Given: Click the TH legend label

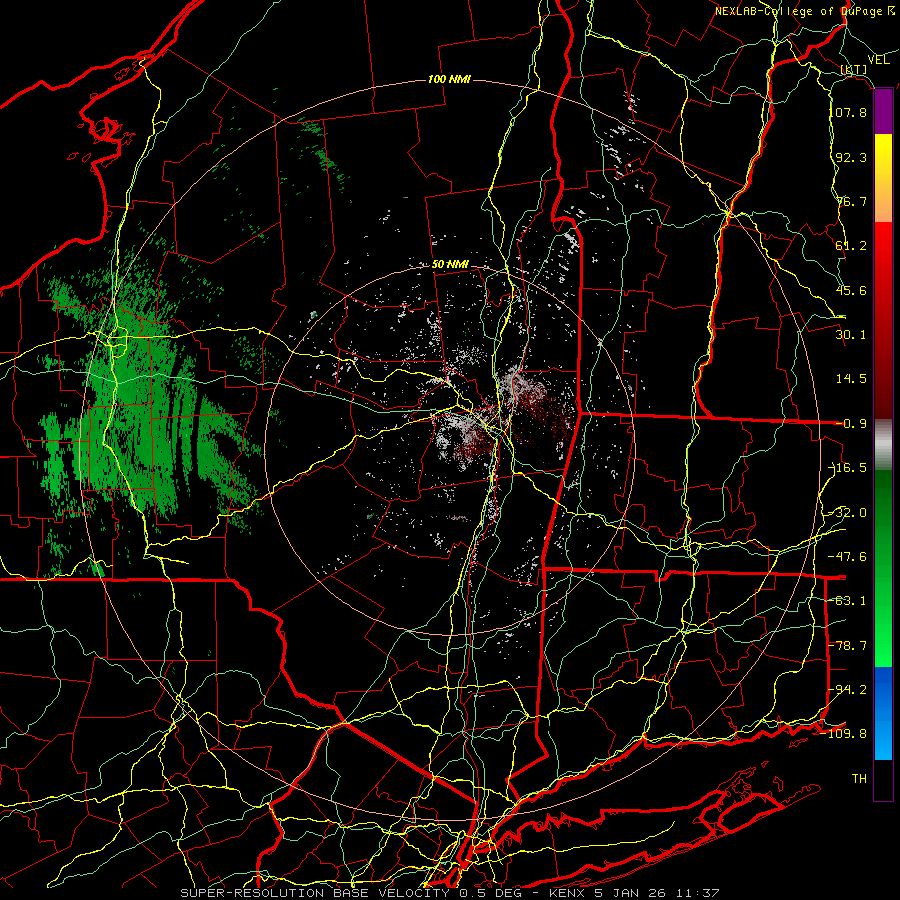Looking at the screenshot, I should (859, 779).
